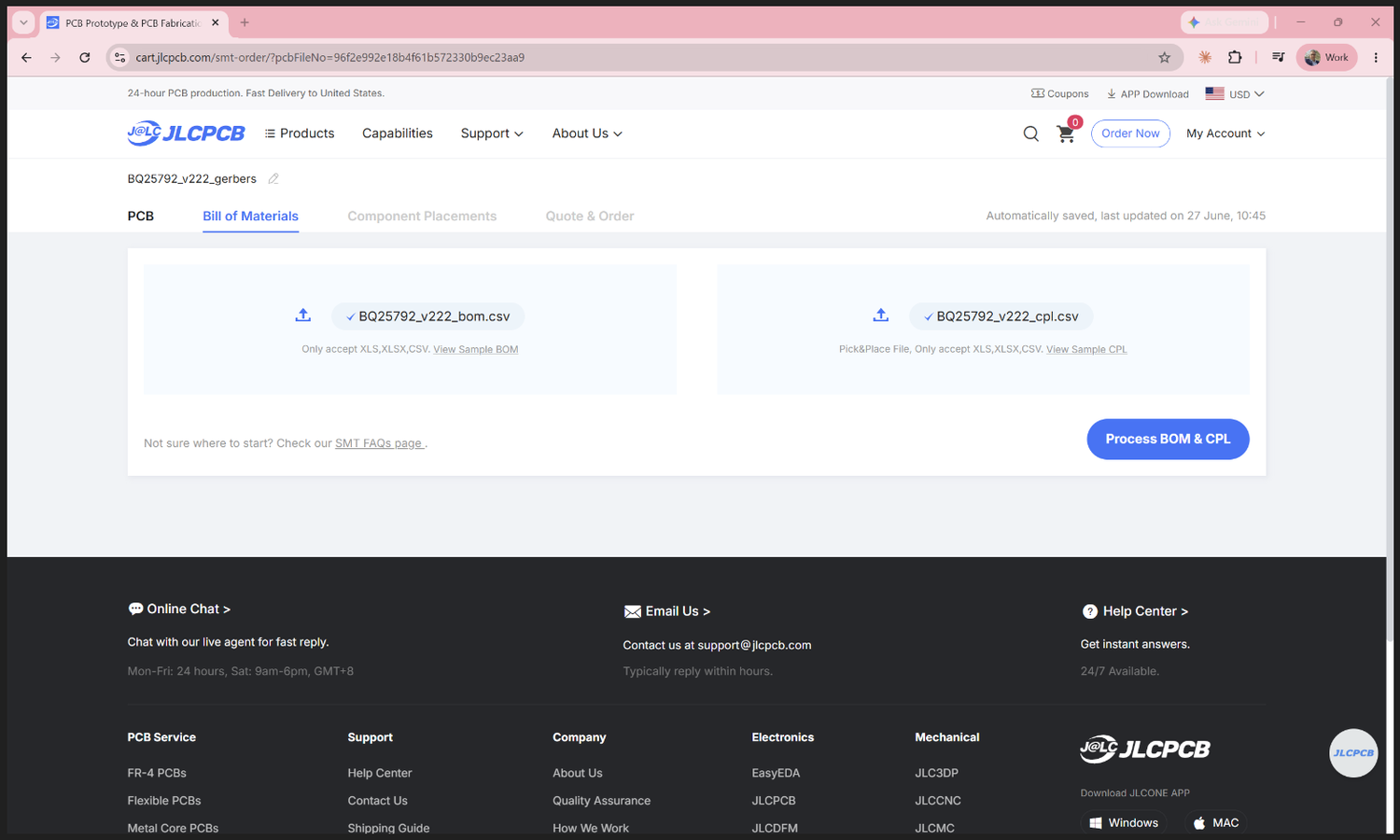This screenshot has height=840, width=1400.
Task: Click the orange extension icon in toolbar
Action: coord(1205,57)
